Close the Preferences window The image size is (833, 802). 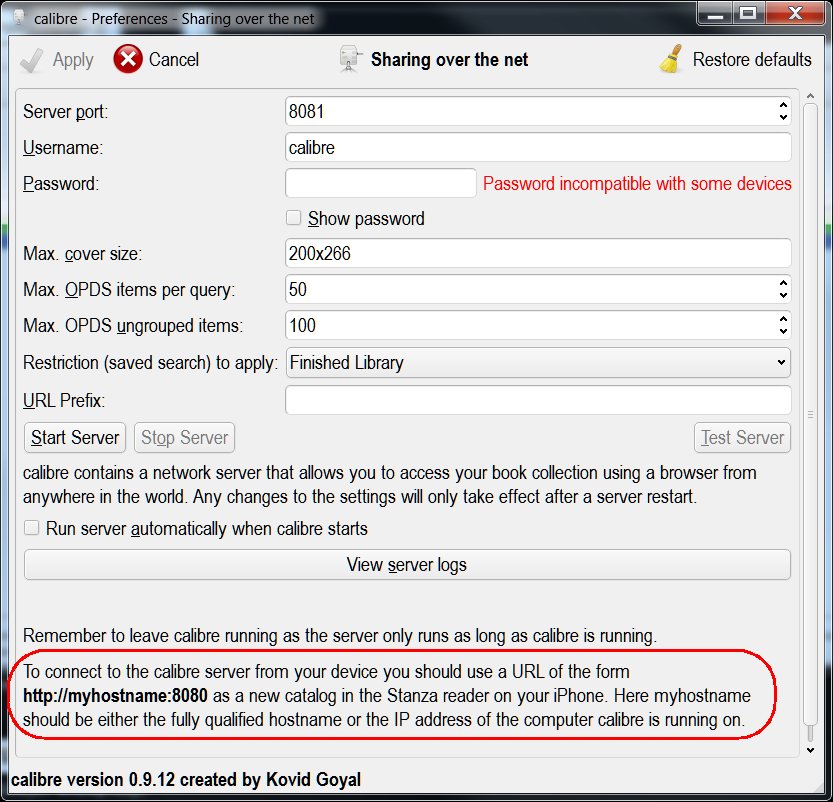[x=795, y=14]
